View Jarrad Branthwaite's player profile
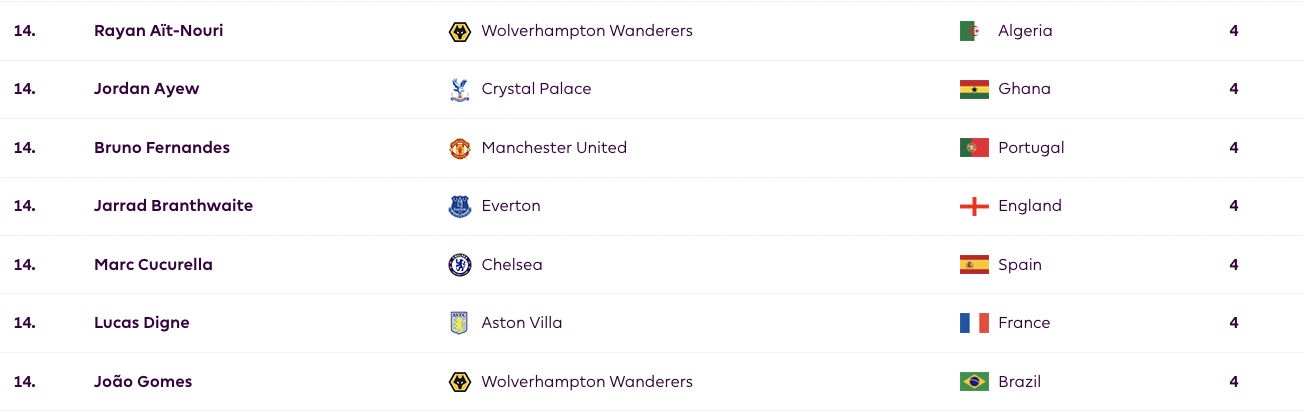1304x412 pixels. coord(173,206)
